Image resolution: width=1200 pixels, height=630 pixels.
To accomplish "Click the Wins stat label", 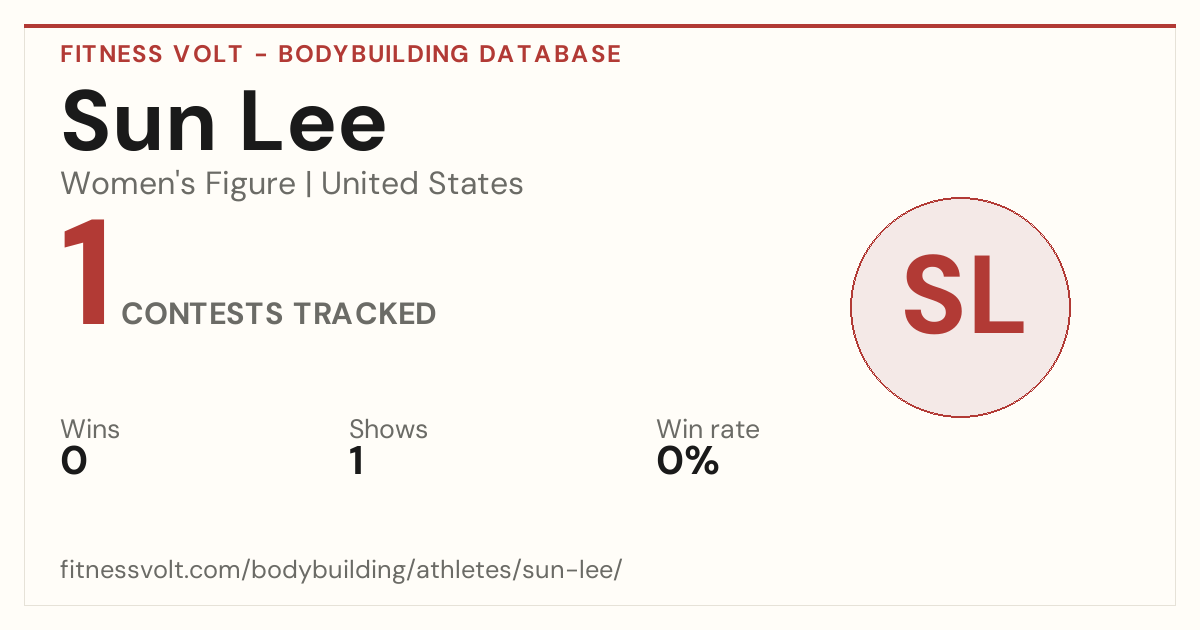I will 90,429.
